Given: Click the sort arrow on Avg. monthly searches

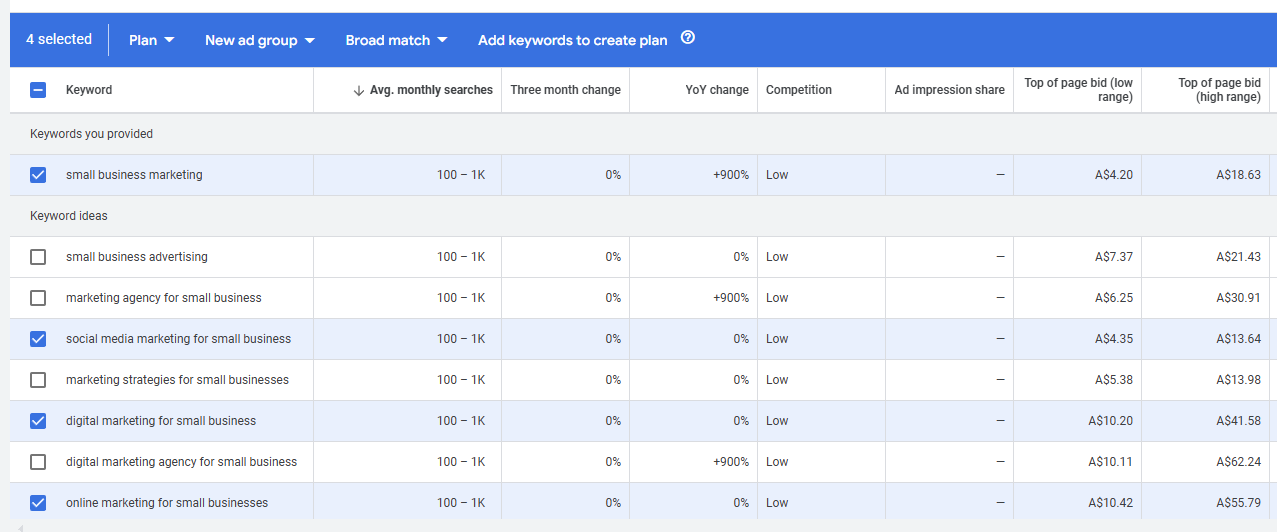Looking at the screenshot, I should tap(359, 90).
